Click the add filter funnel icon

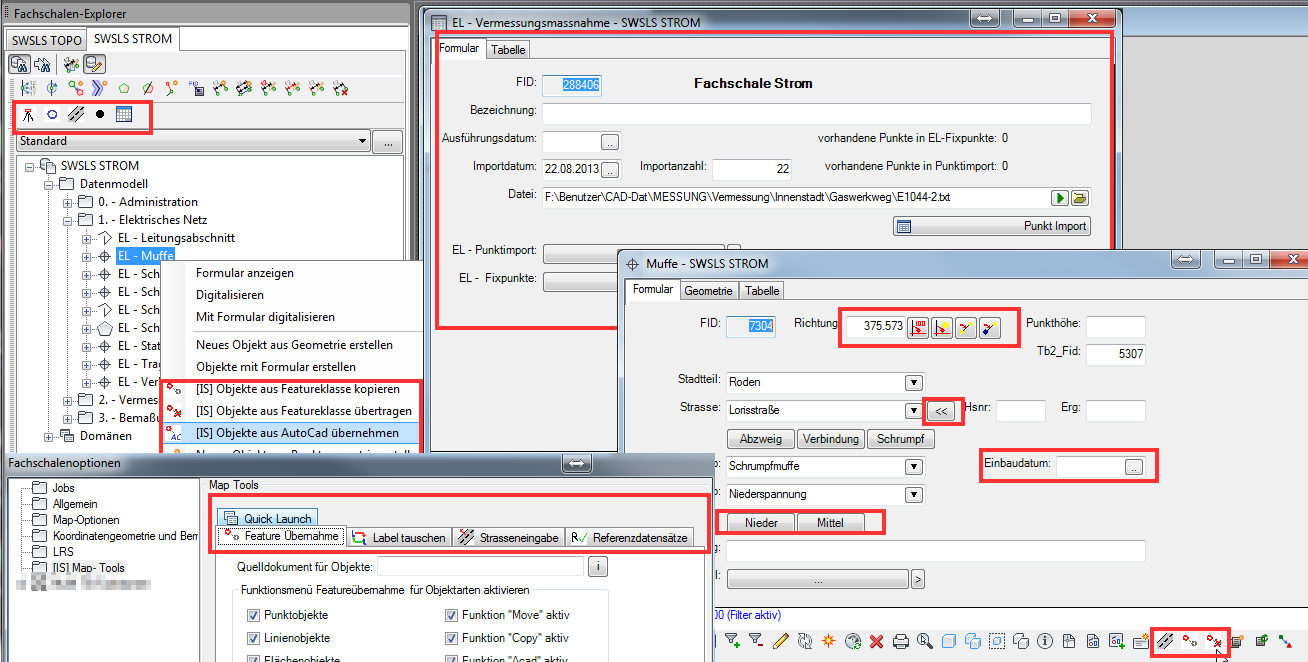coord(731,641)
